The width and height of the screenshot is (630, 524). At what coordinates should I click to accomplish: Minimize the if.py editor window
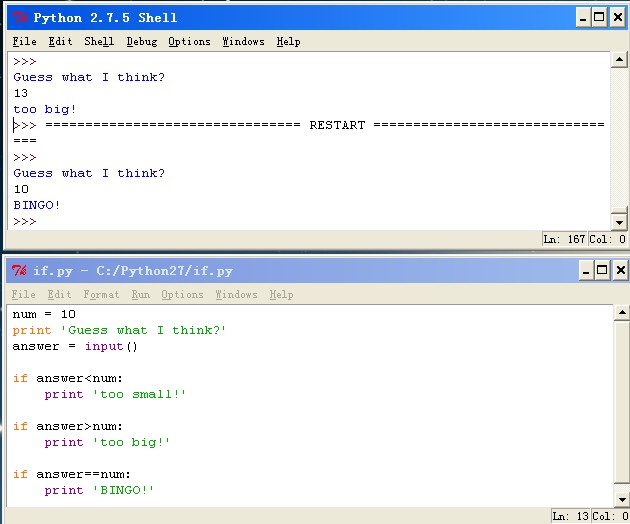coord(586,270)
